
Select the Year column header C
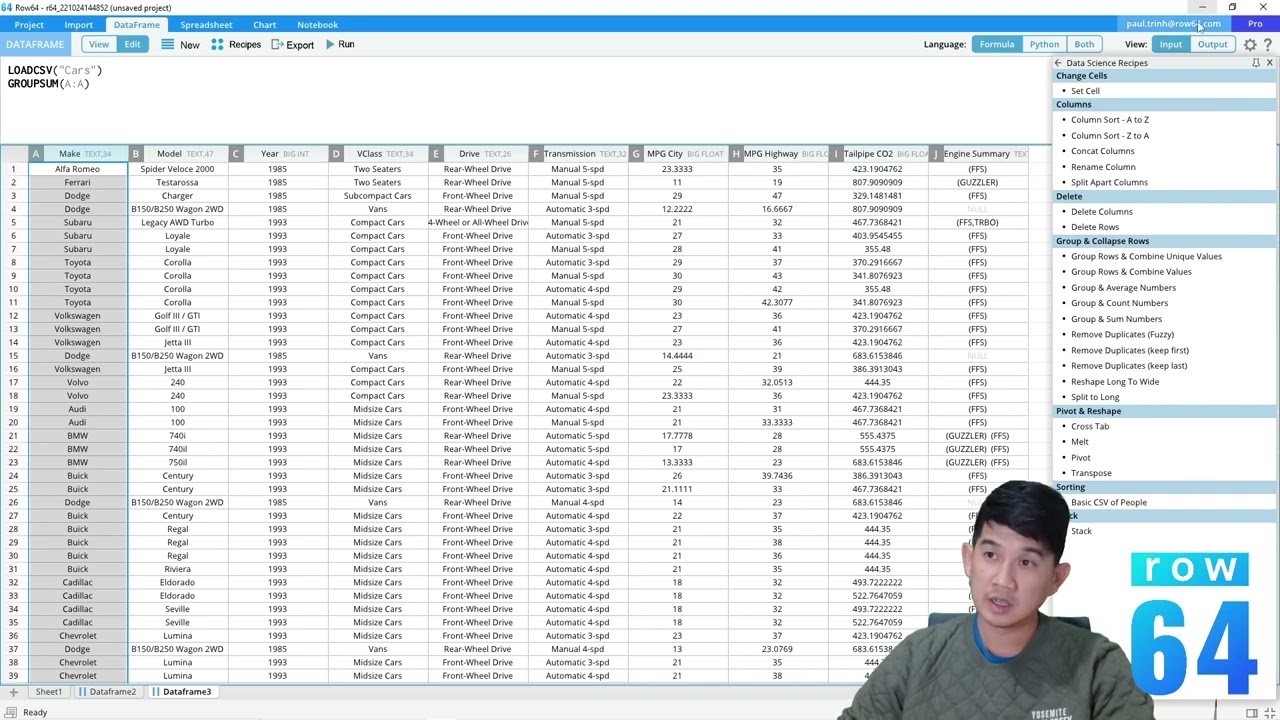(278, 154)
